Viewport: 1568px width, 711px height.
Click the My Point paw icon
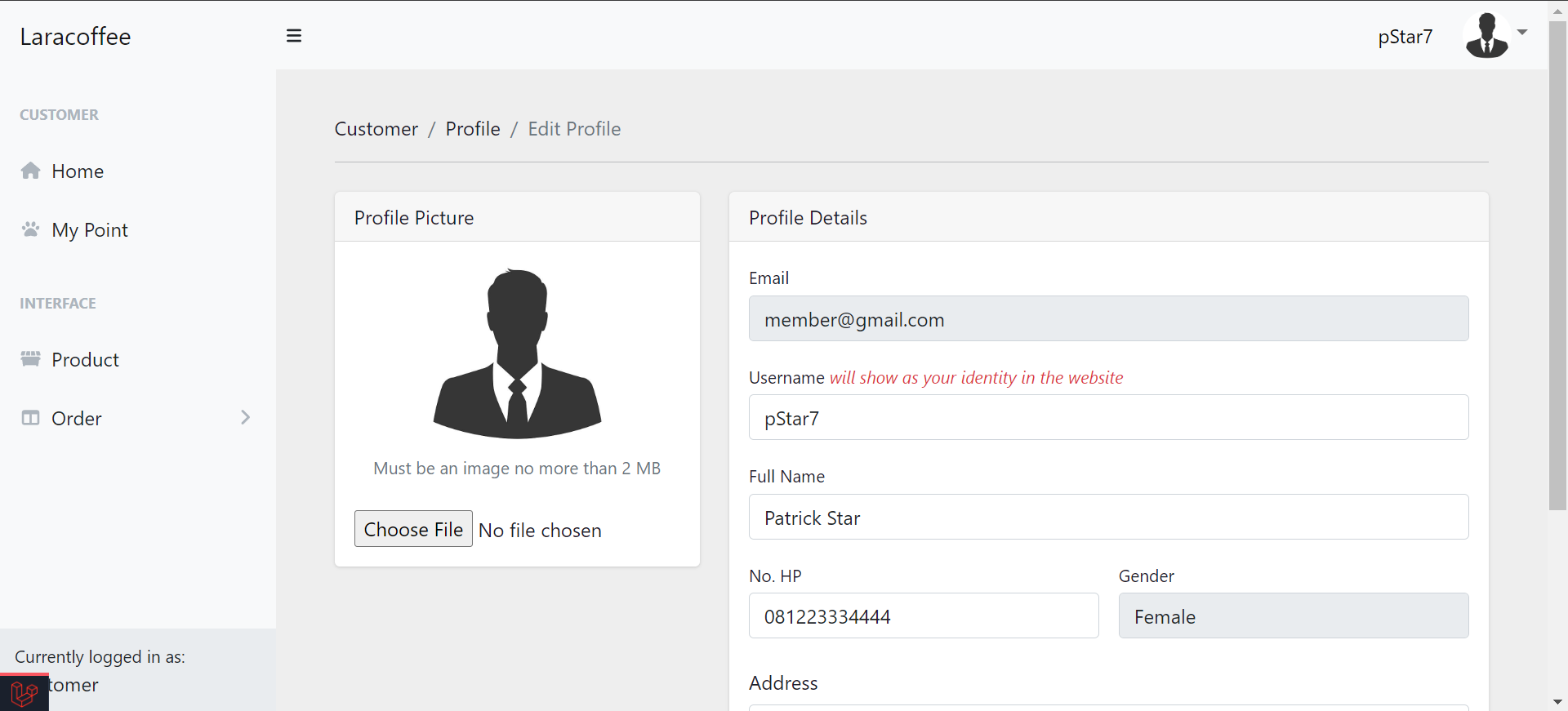(x=31, y=229)
